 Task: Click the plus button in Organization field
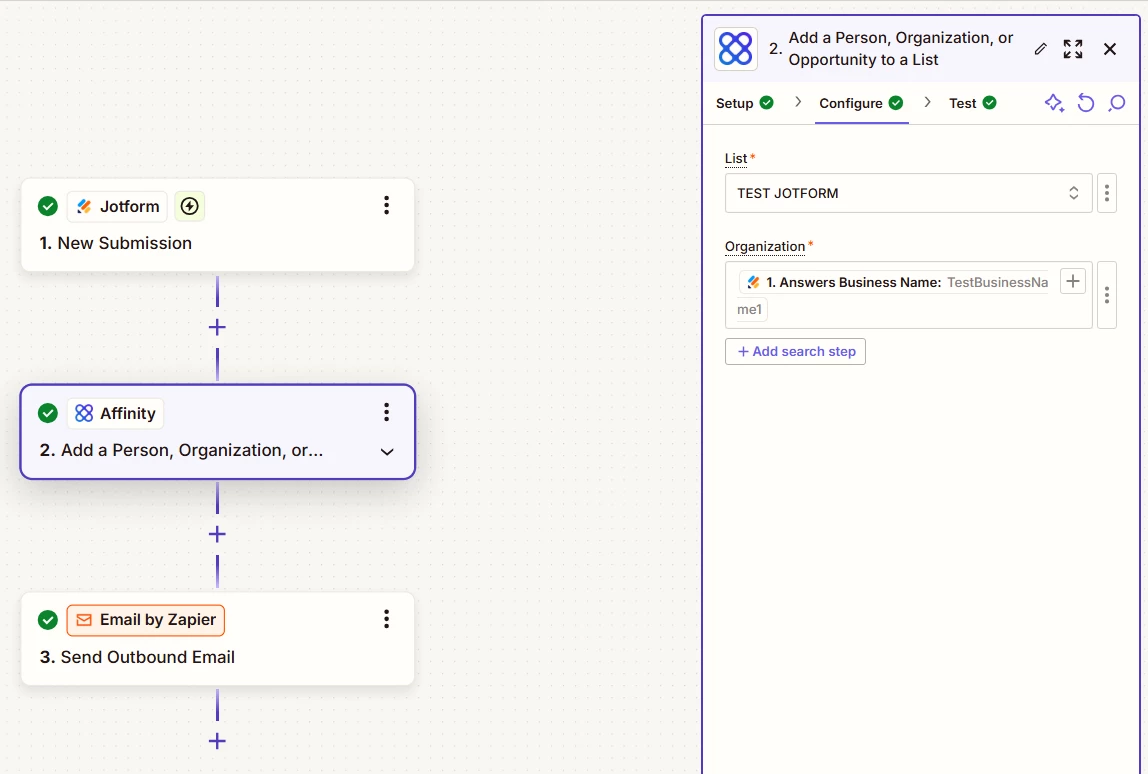pos(1073,281)
